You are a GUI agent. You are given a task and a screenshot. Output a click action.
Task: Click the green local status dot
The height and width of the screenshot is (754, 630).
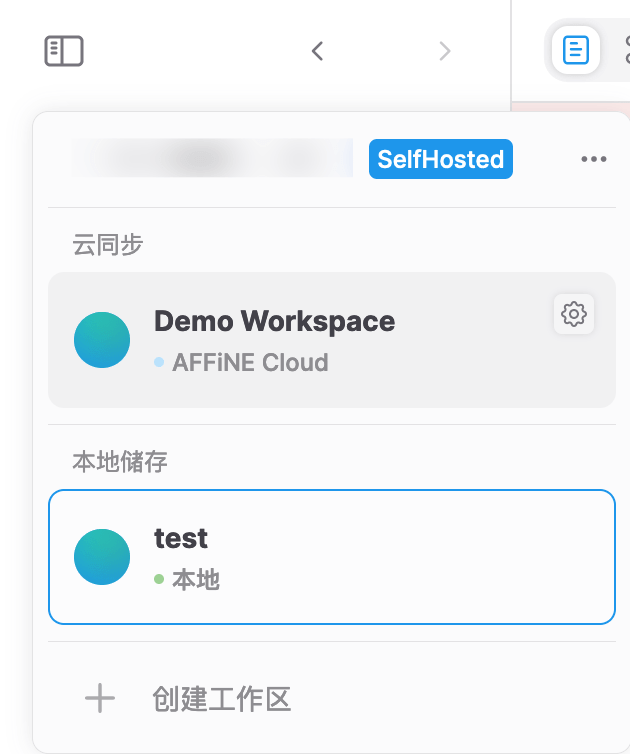coord(159,579)
